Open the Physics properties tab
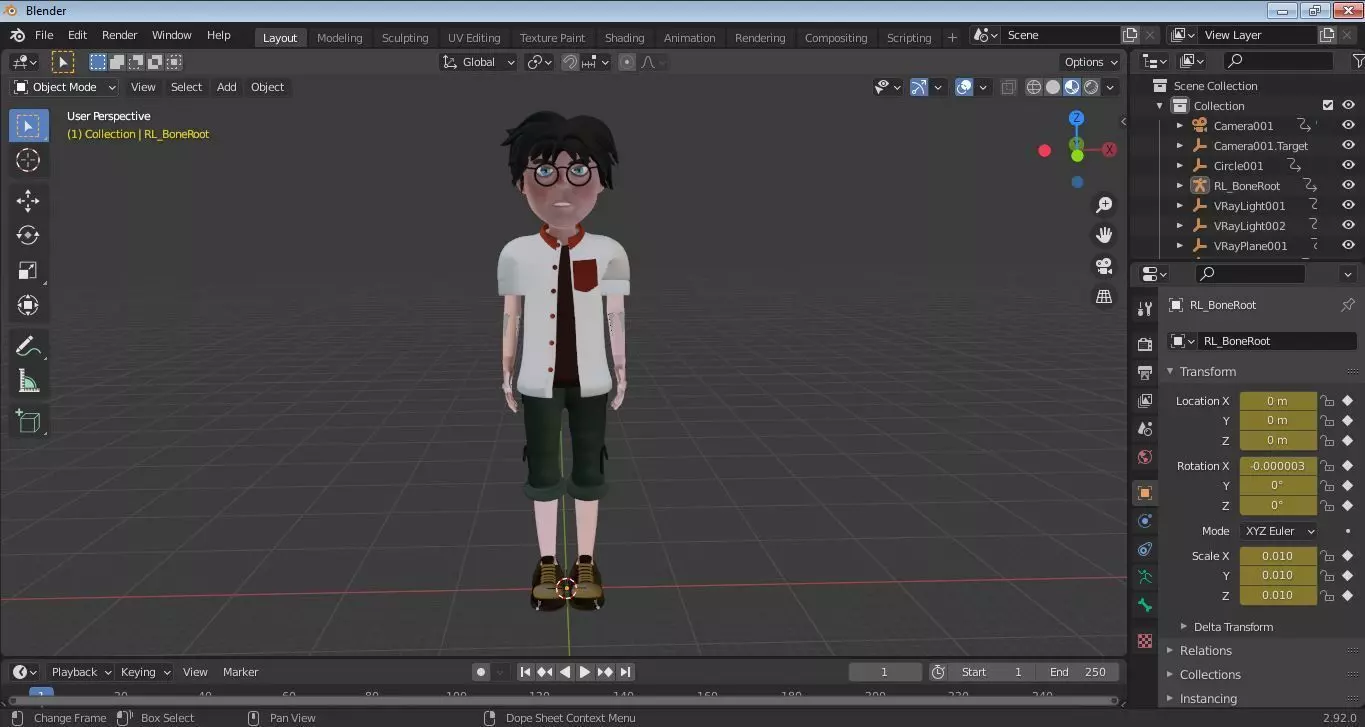Screen dimensions: 1365x727 [1145, 521]
